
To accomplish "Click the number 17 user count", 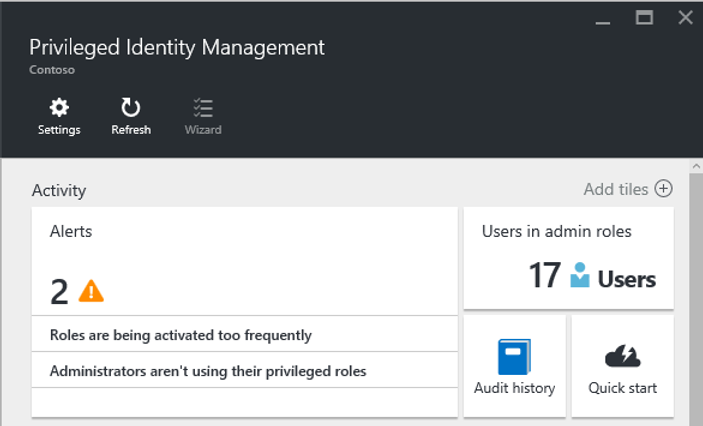I will 545,275.
